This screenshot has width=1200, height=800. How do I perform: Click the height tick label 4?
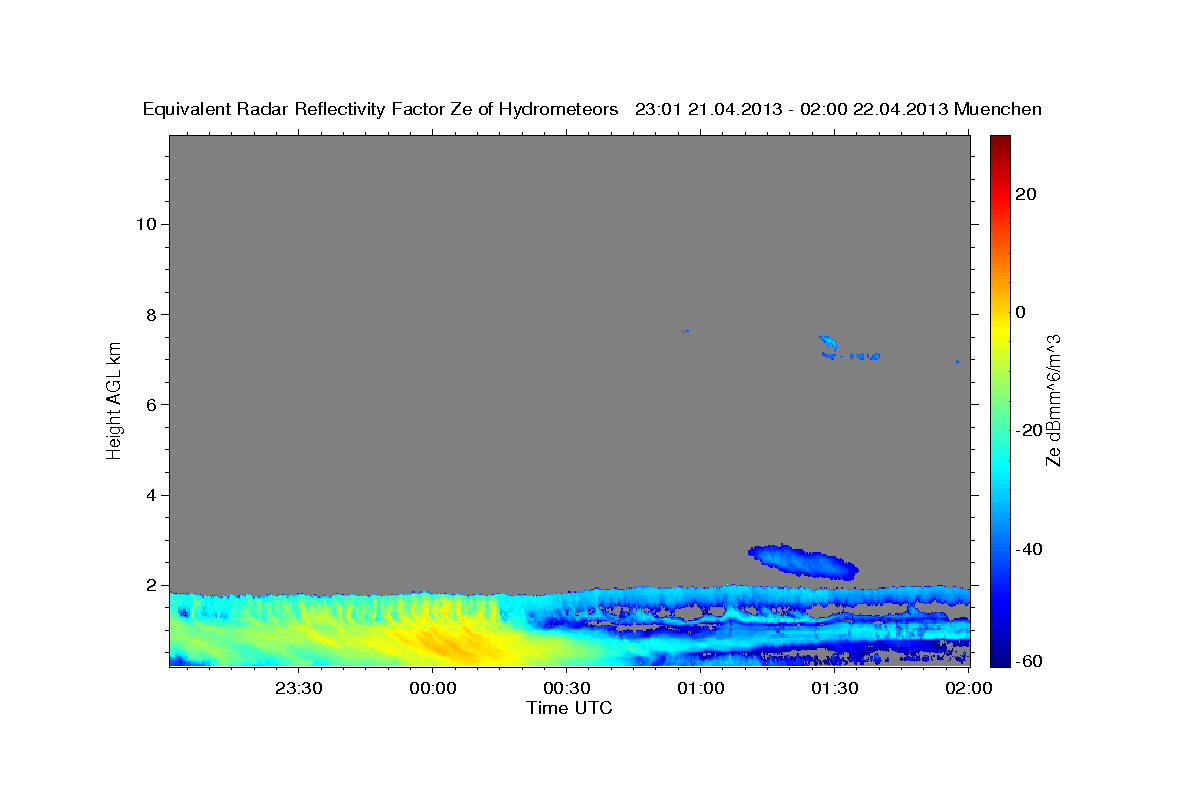point(149,495)
